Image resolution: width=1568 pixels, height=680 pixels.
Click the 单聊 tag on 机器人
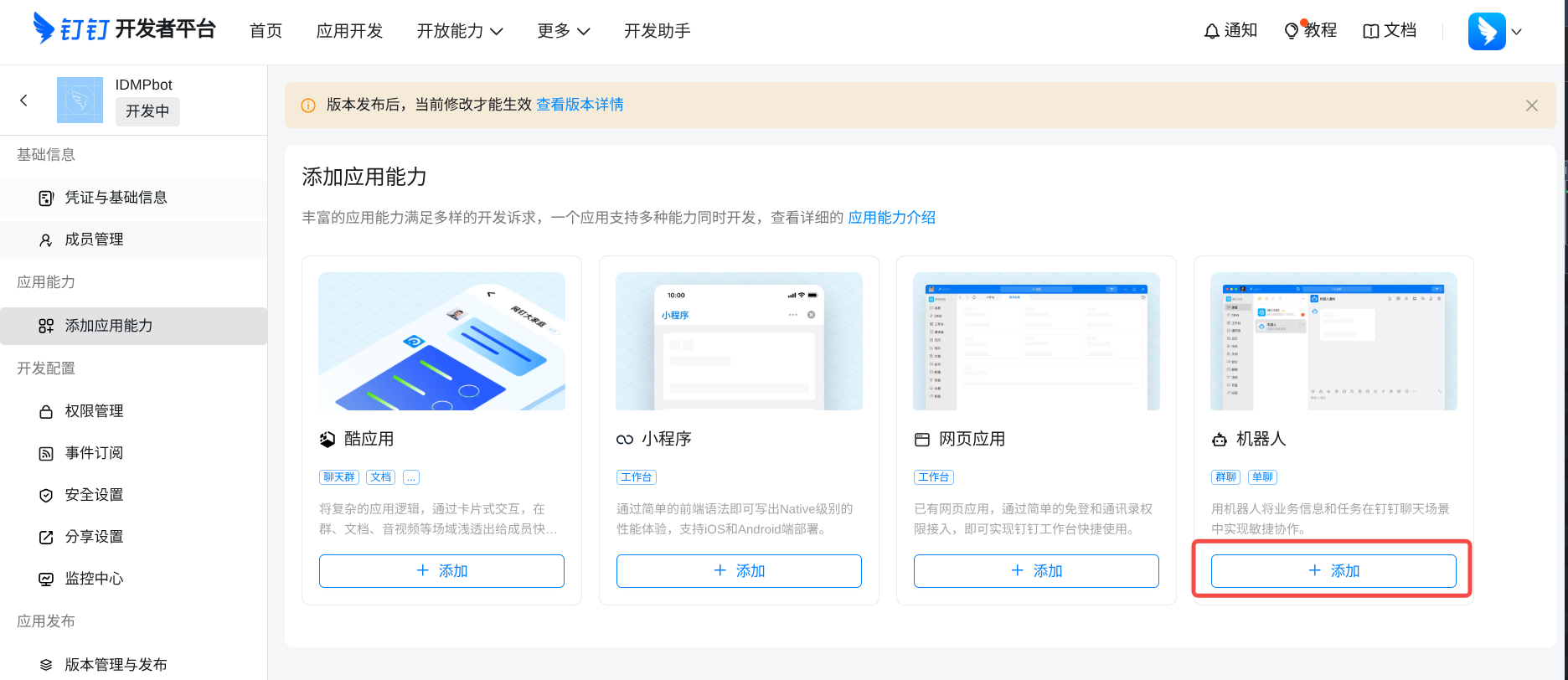tap(1262, 477)
